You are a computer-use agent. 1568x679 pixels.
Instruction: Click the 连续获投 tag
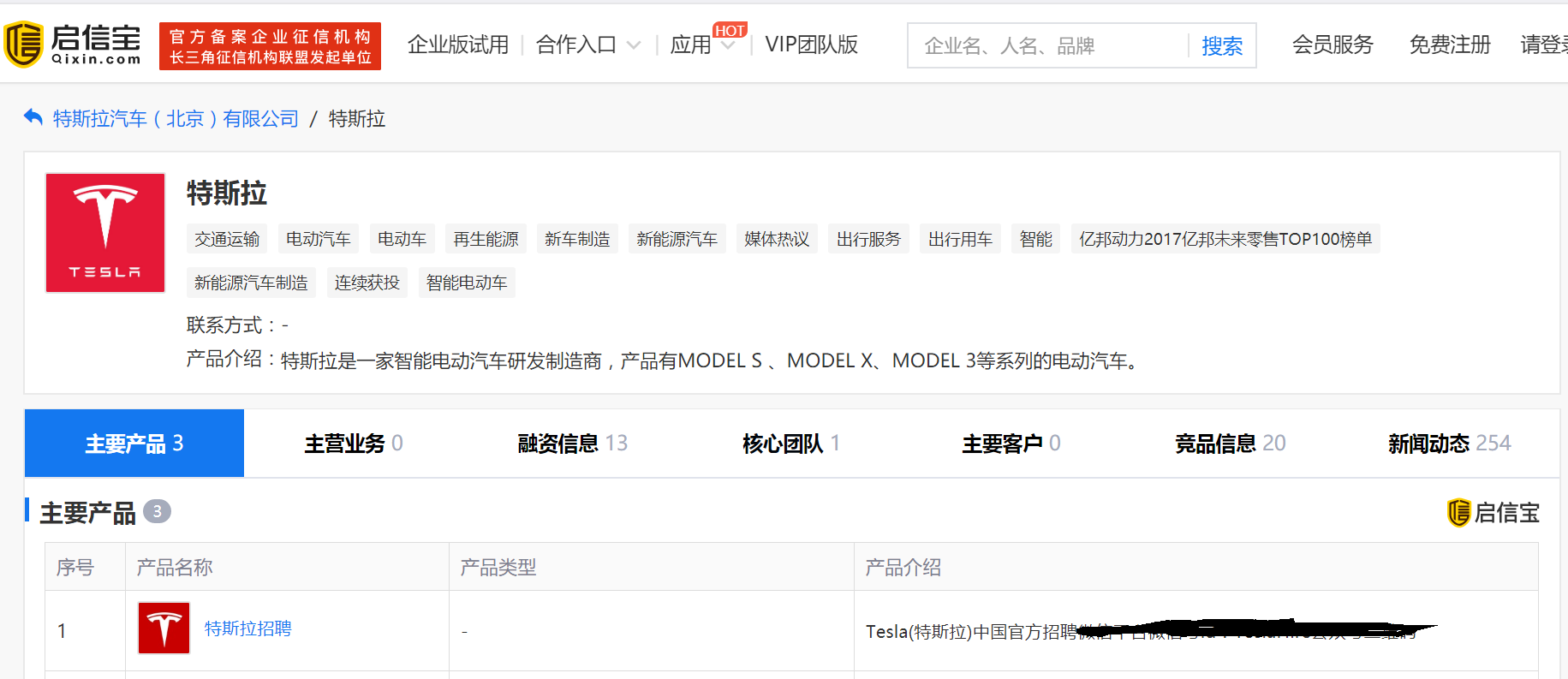pos(367,283)
